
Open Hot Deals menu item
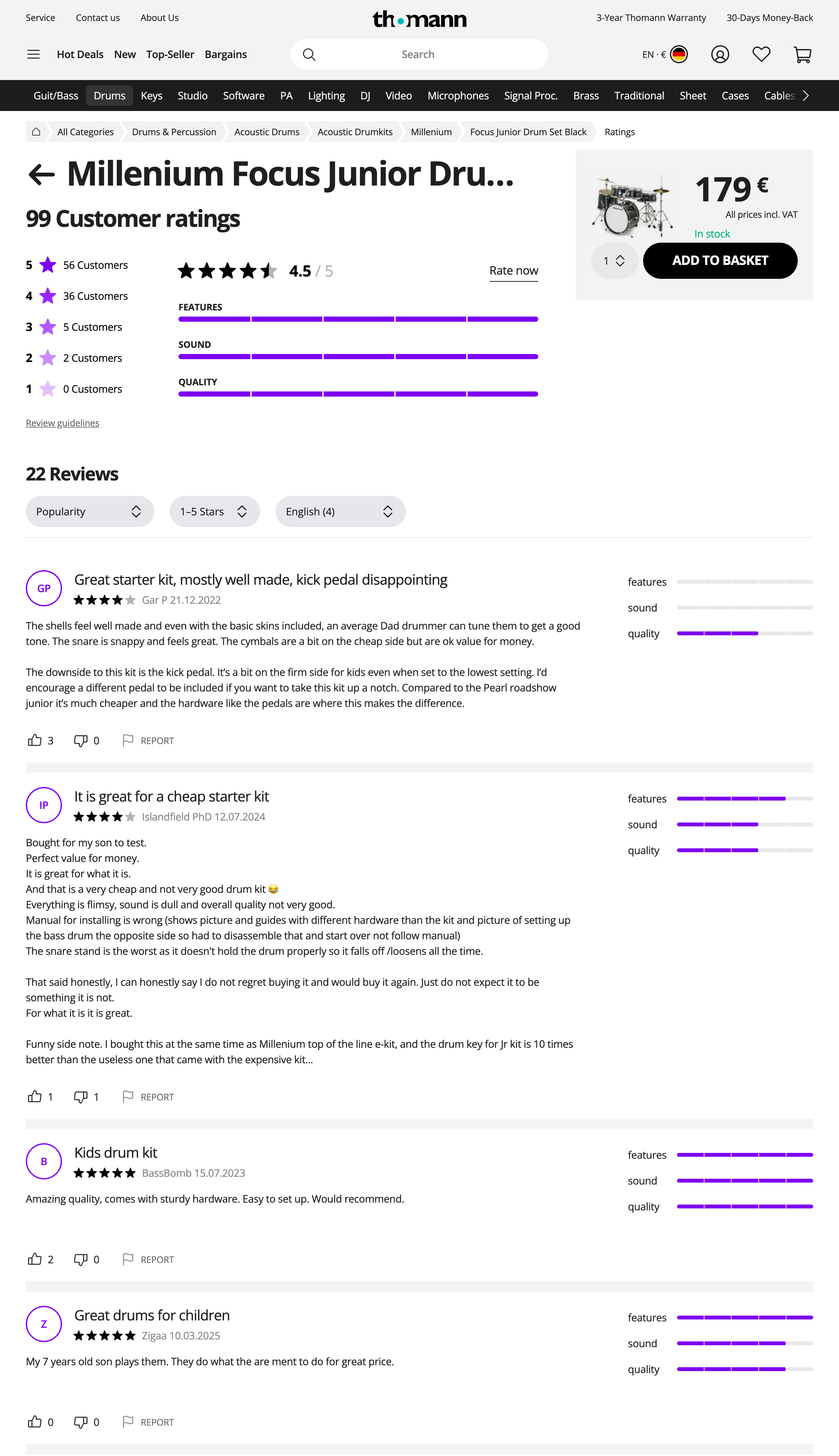click(80, 54)
